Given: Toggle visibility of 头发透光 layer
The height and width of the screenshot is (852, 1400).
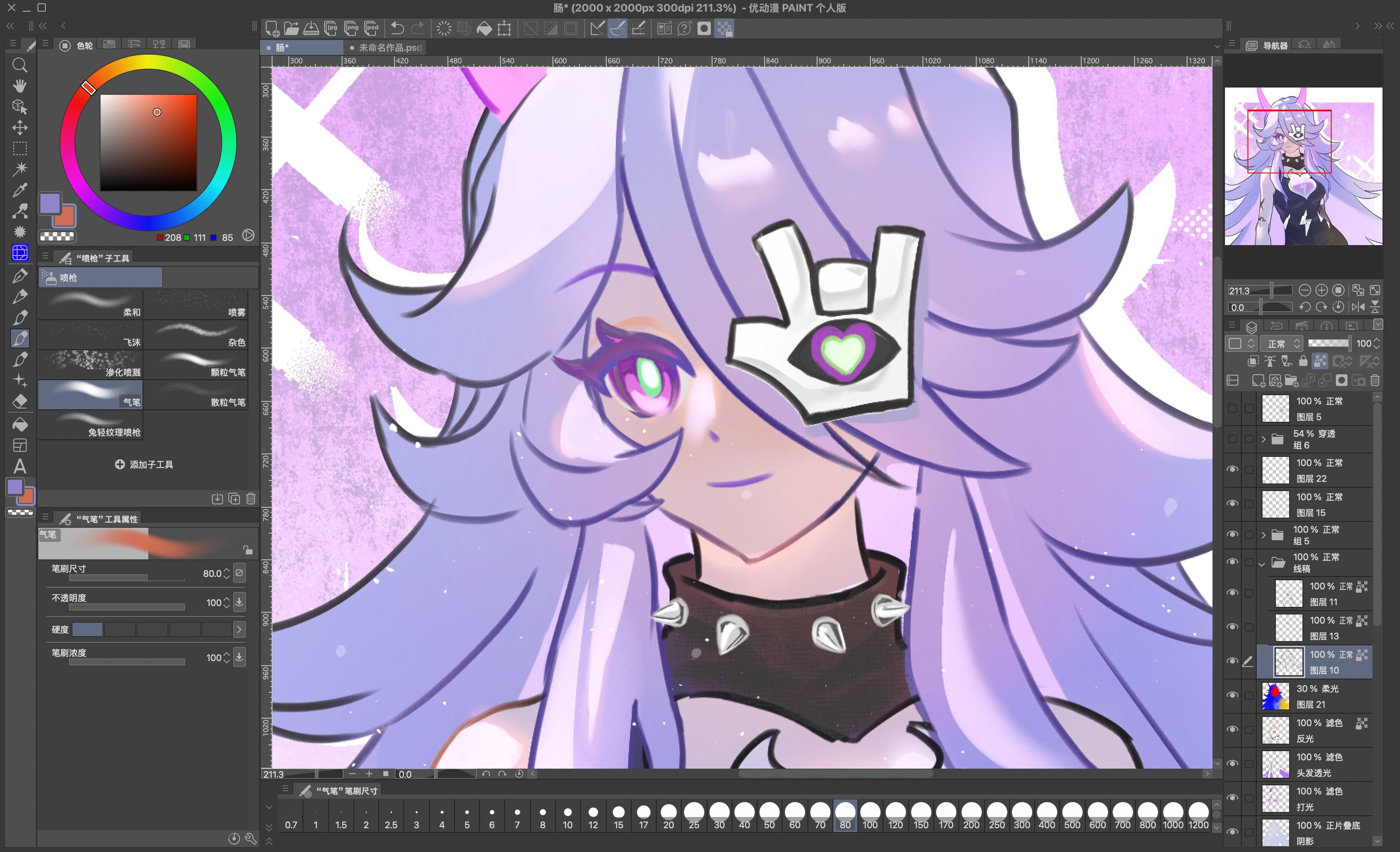Looking at the screenshot, I should click(1232, 763).
